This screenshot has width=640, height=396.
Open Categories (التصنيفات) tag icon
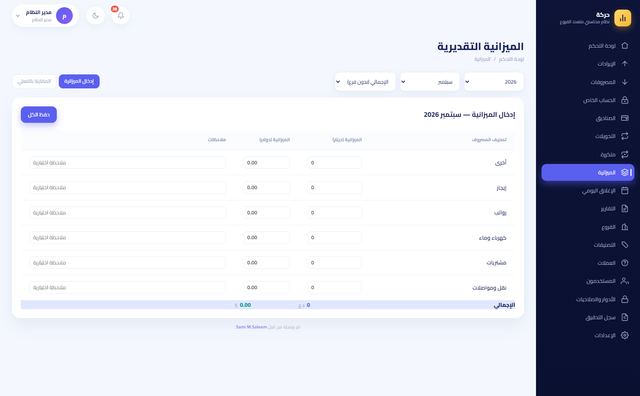624,245
